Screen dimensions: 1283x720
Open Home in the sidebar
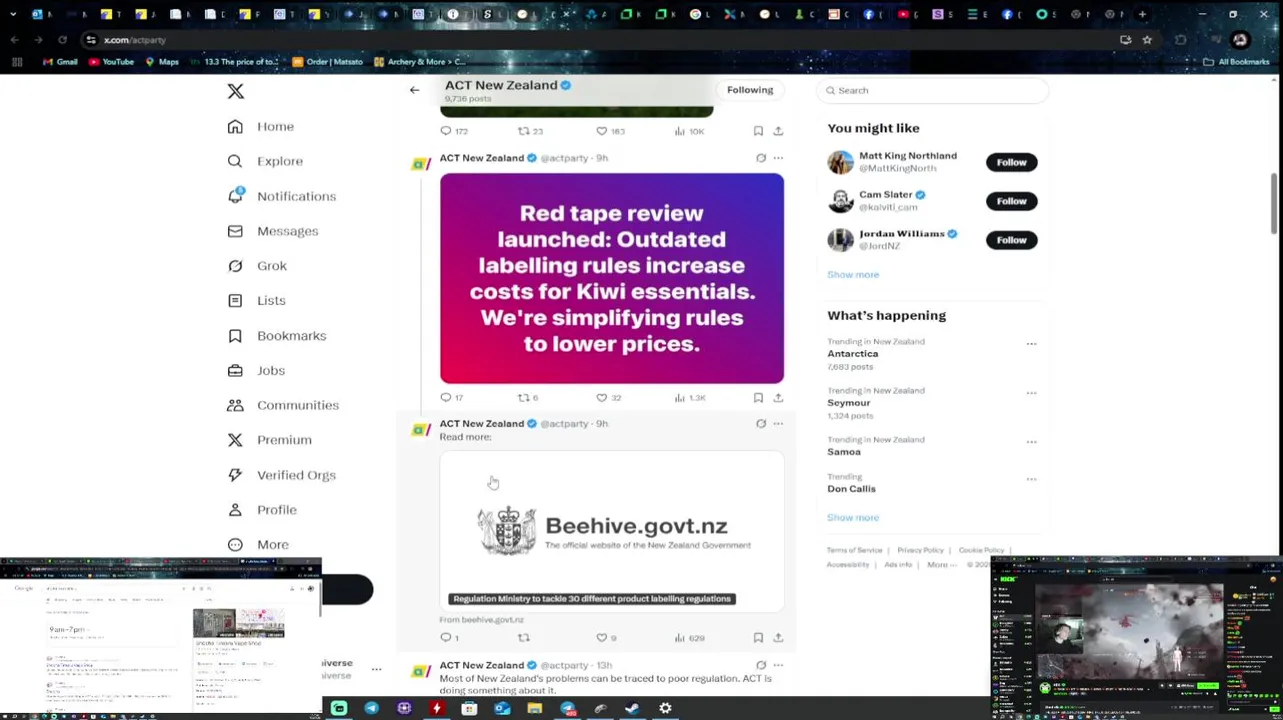tap(261, 126)
